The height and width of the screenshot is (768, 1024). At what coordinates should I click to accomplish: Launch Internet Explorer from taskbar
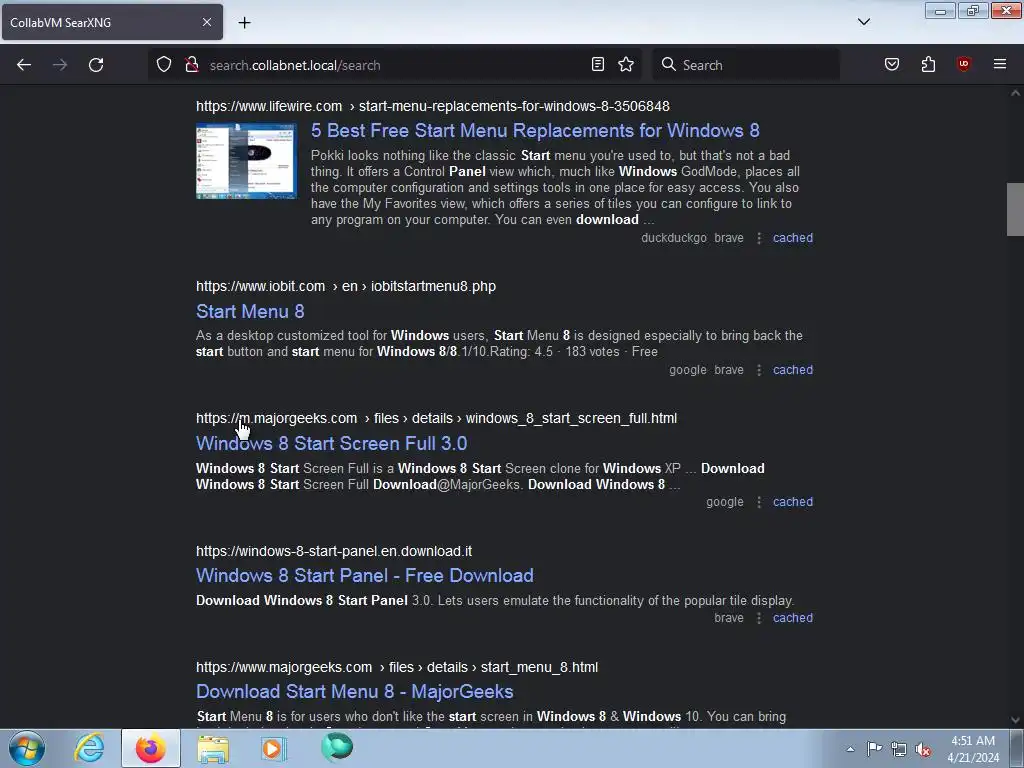click(89, 748)
